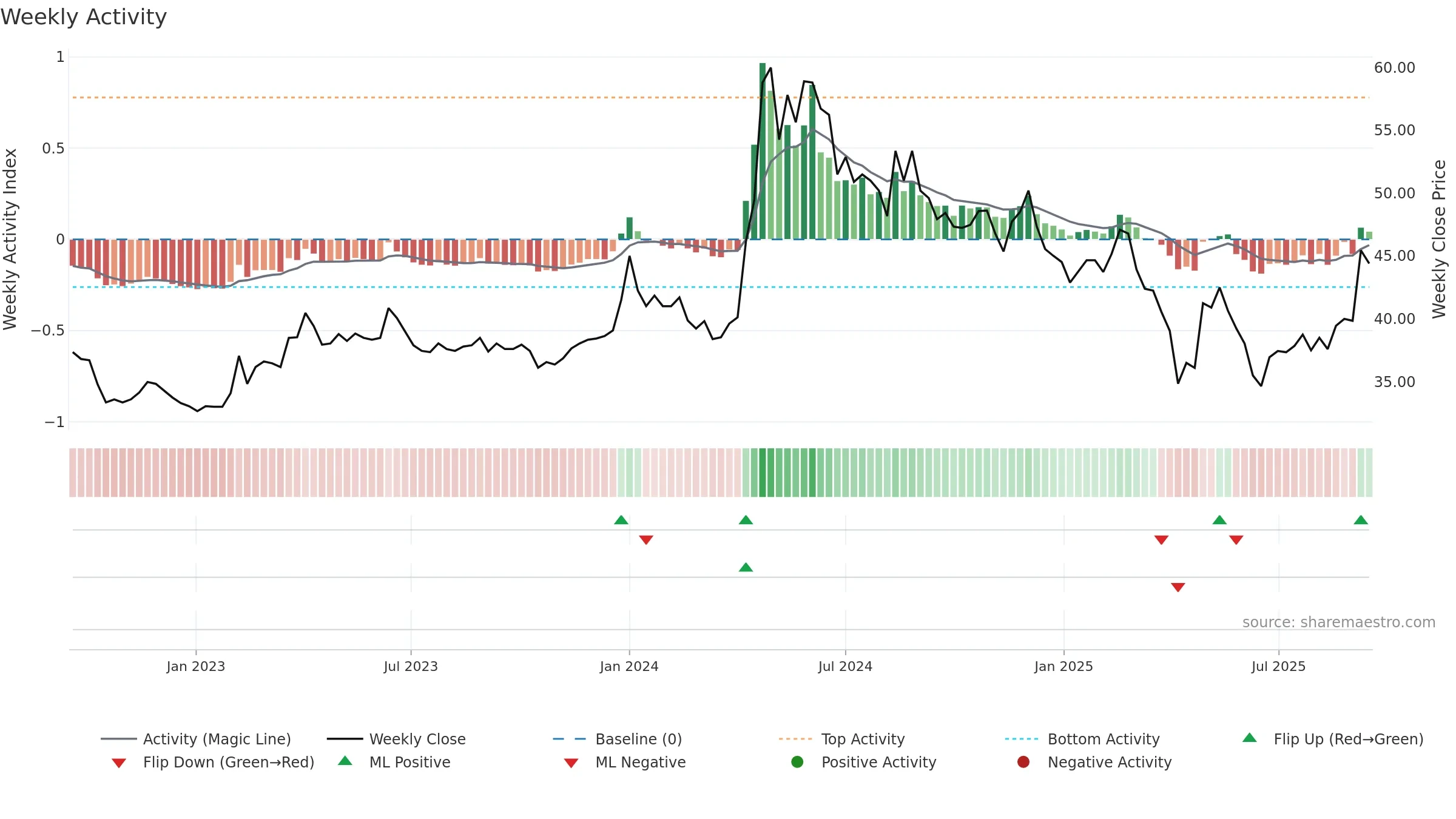
Task: Click the 45.00 price axis label
Action: [1395, 255]
